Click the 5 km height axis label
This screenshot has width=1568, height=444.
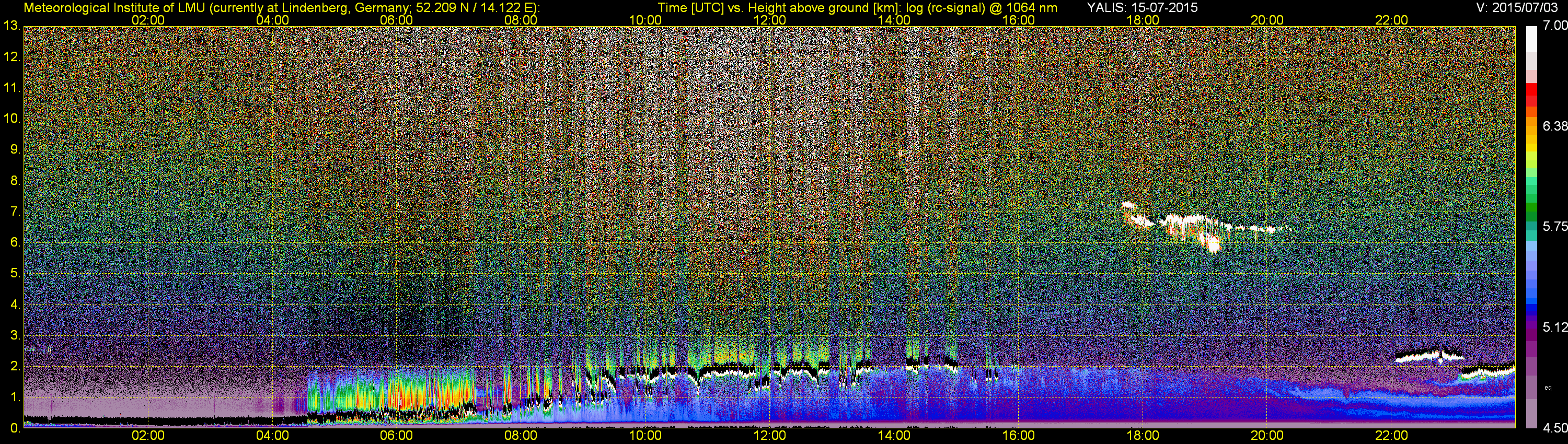(15, 274)
